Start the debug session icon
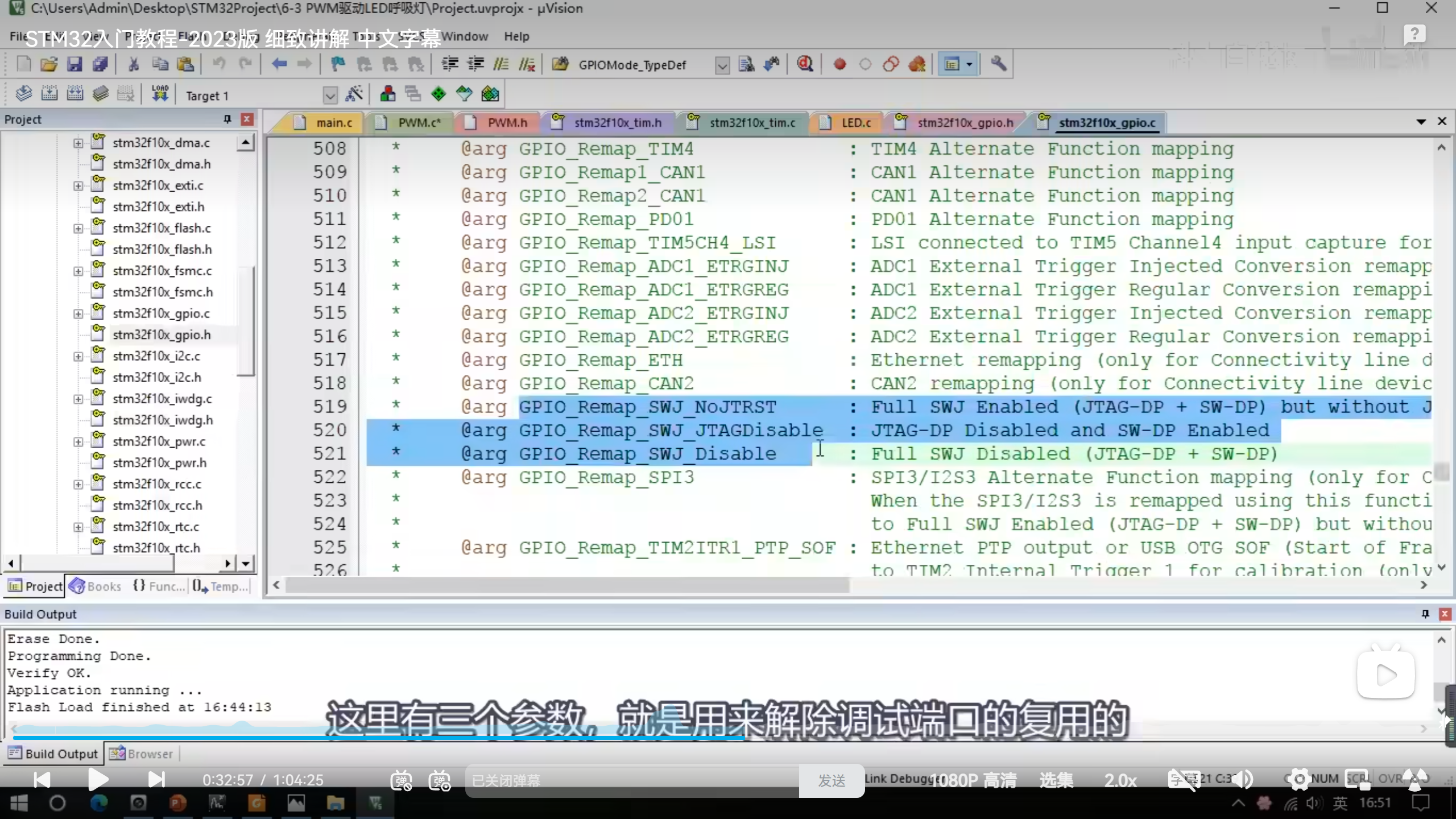Screen dimensions: 1456x819 [x=804, y=64]
